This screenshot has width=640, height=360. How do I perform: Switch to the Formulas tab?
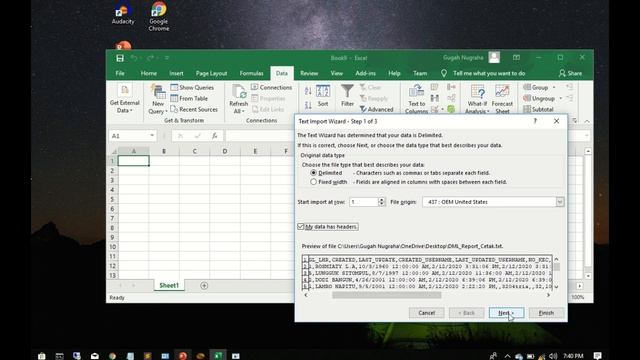tap(251, 73)
